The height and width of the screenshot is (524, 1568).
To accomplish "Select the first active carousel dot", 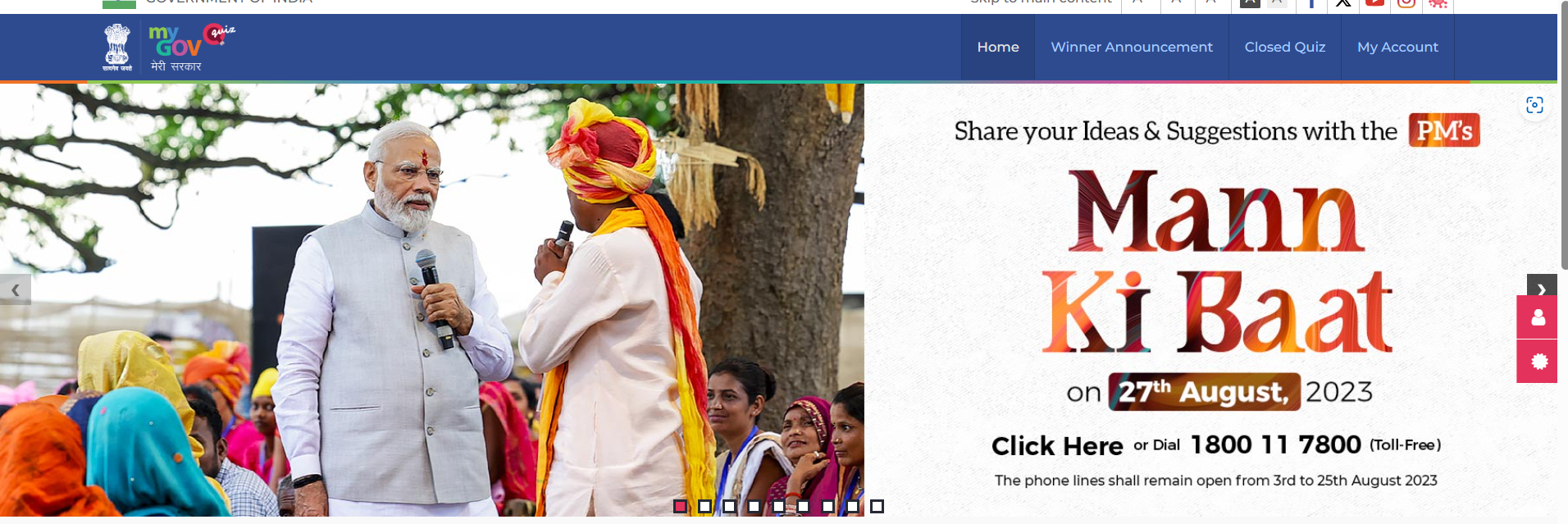I will [680, 506].
